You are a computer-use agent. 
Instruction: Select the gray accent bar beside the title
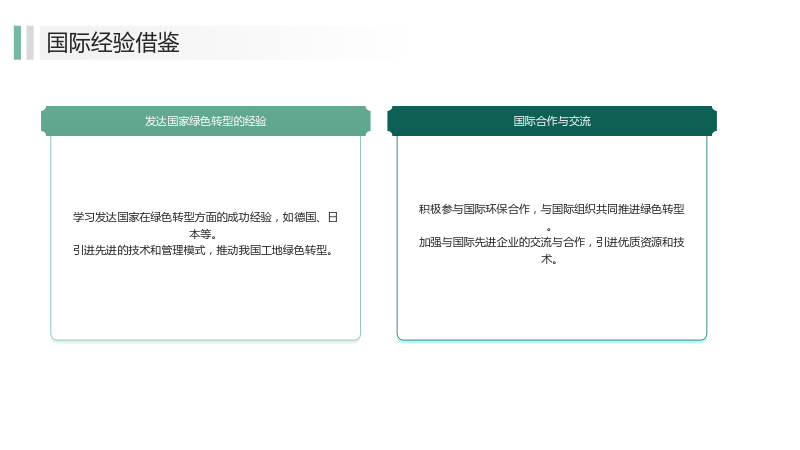point(30,43)
